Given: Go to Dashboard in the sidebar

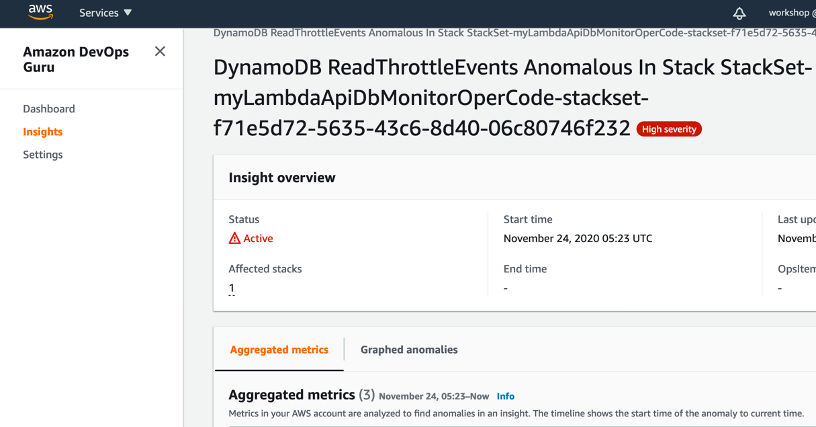Looking at the screenshot, I should 49,109.
